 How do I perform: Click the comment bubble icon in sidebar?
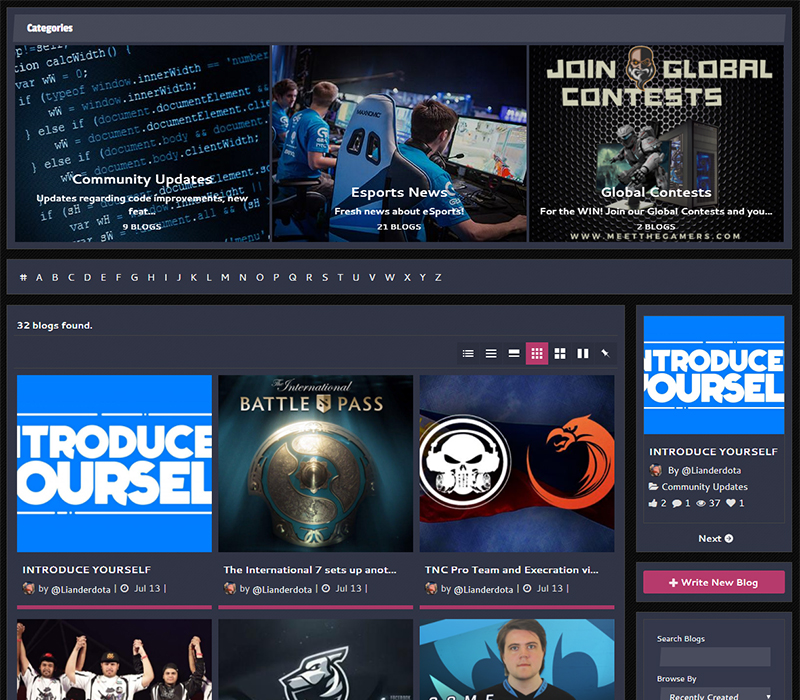coord(677,503)
